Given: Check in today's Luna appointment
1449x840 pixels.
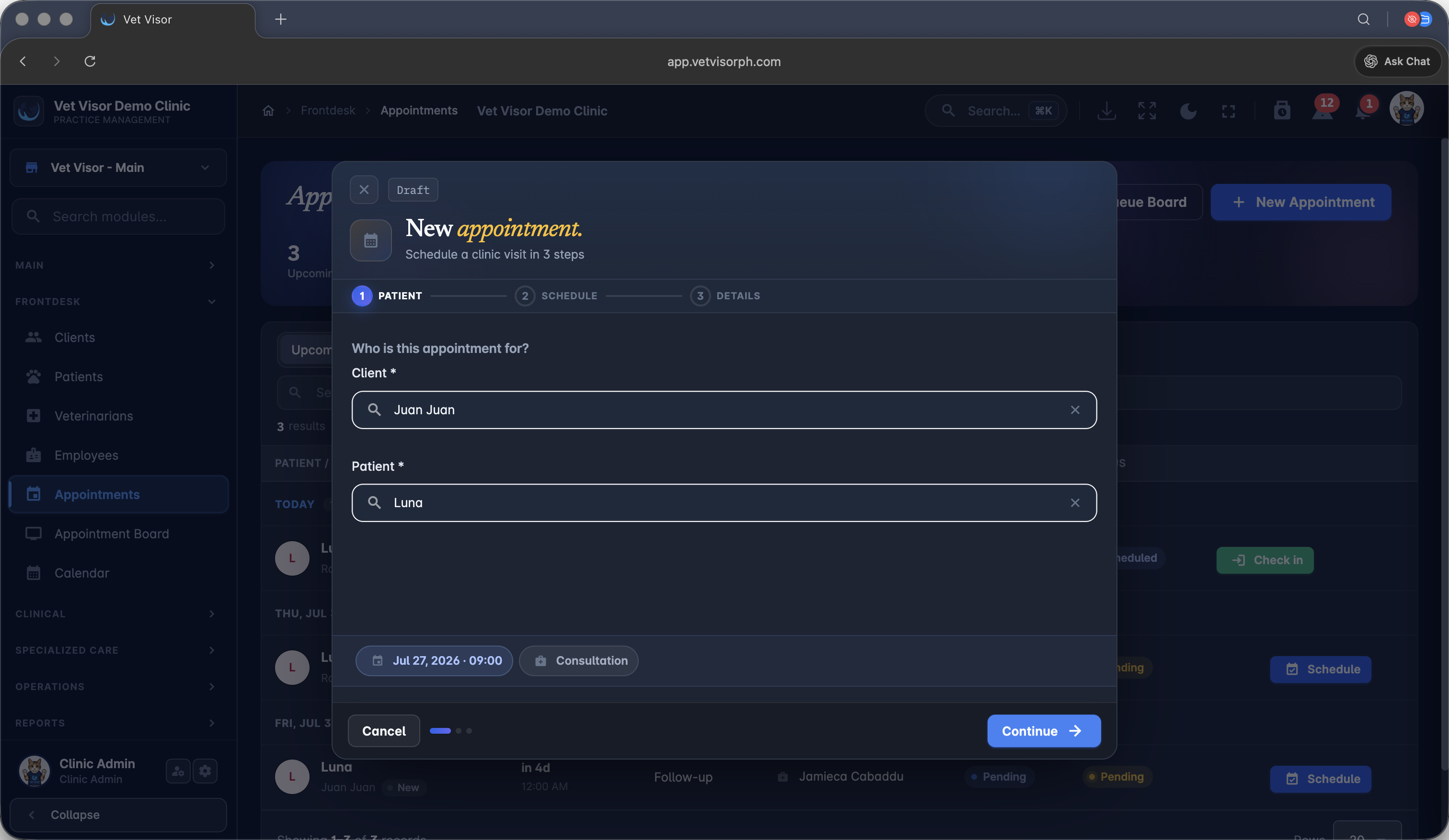Looking at the screenshot, I should tap(1265, 560).
